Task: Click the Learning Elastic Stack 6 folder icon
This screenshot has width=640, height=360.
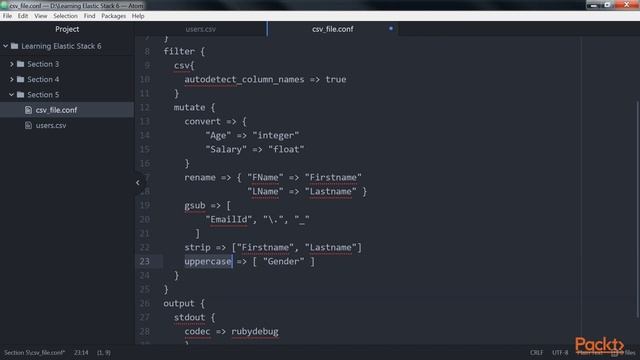Action: (x=14, y=46)
